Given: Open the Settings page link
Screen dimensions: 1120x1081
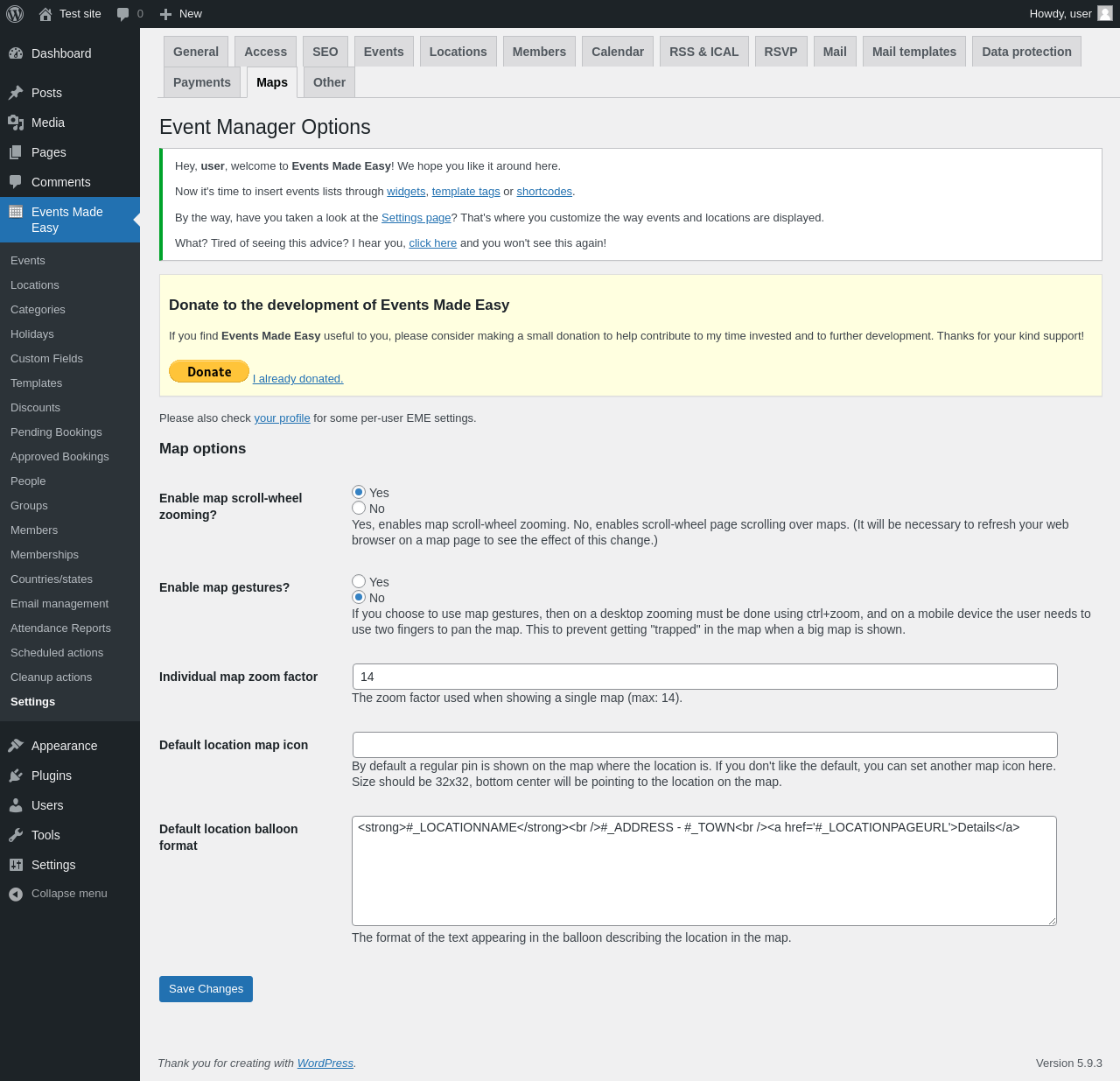Looking at the screenshot, I should click(x=416, y=218).
